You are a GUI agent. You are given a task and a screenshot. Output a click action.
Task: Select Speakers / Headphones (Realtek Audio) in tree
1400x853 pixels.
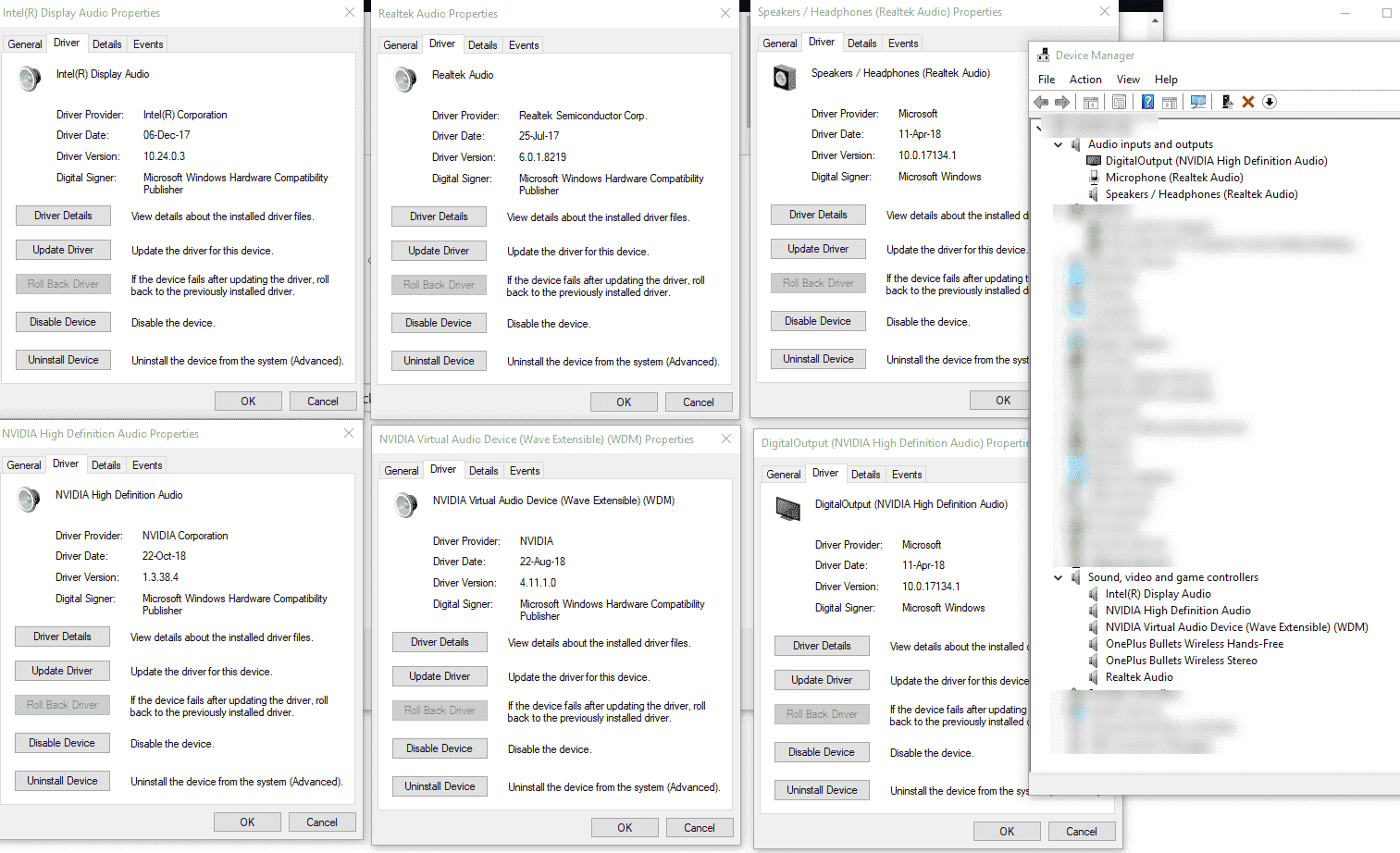(1201, 194)
